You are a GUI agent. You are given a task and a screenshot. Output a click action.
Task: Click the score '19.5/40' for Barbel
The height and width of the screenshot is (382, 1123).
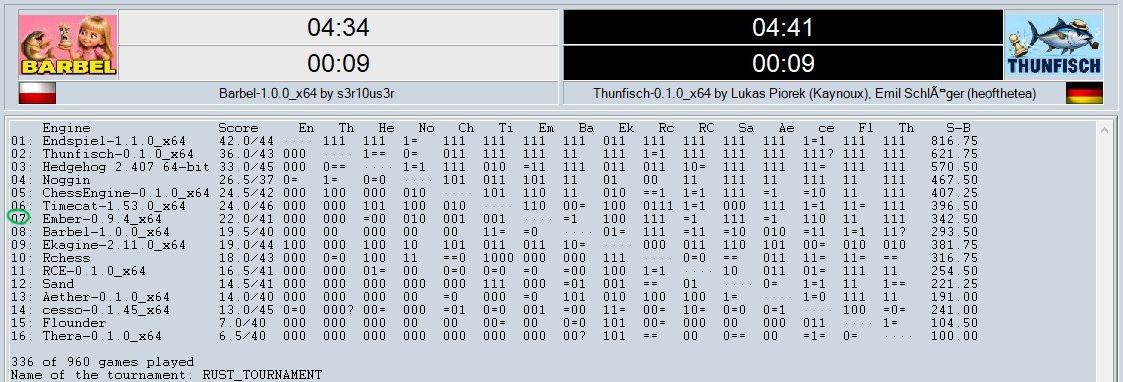[x=246, y=231]
